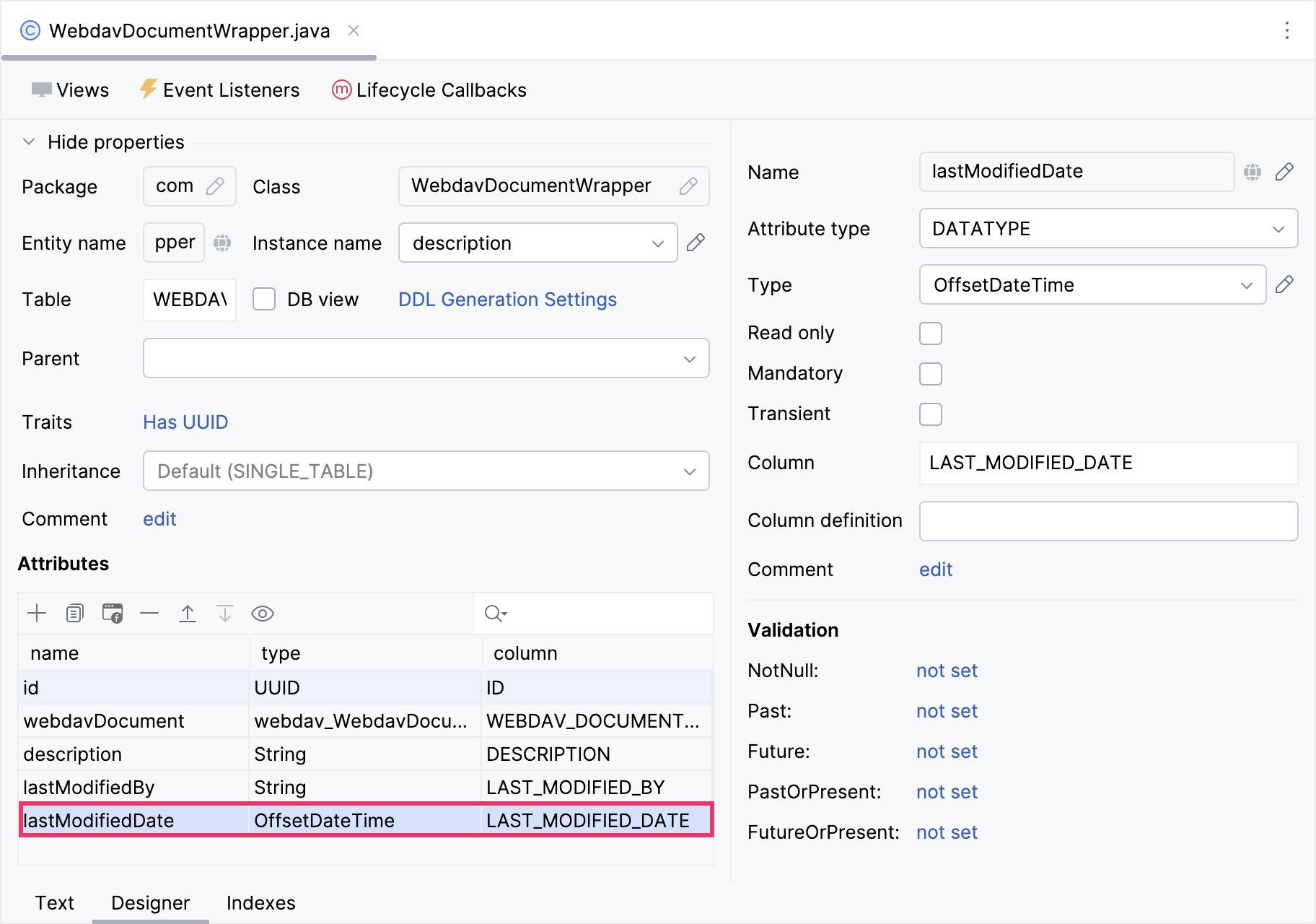Image resolution: width=1316 pixels, height=924 pixels.
Task: Expand the Attribute type dropdown
Action: click(x=1277, y=228)
